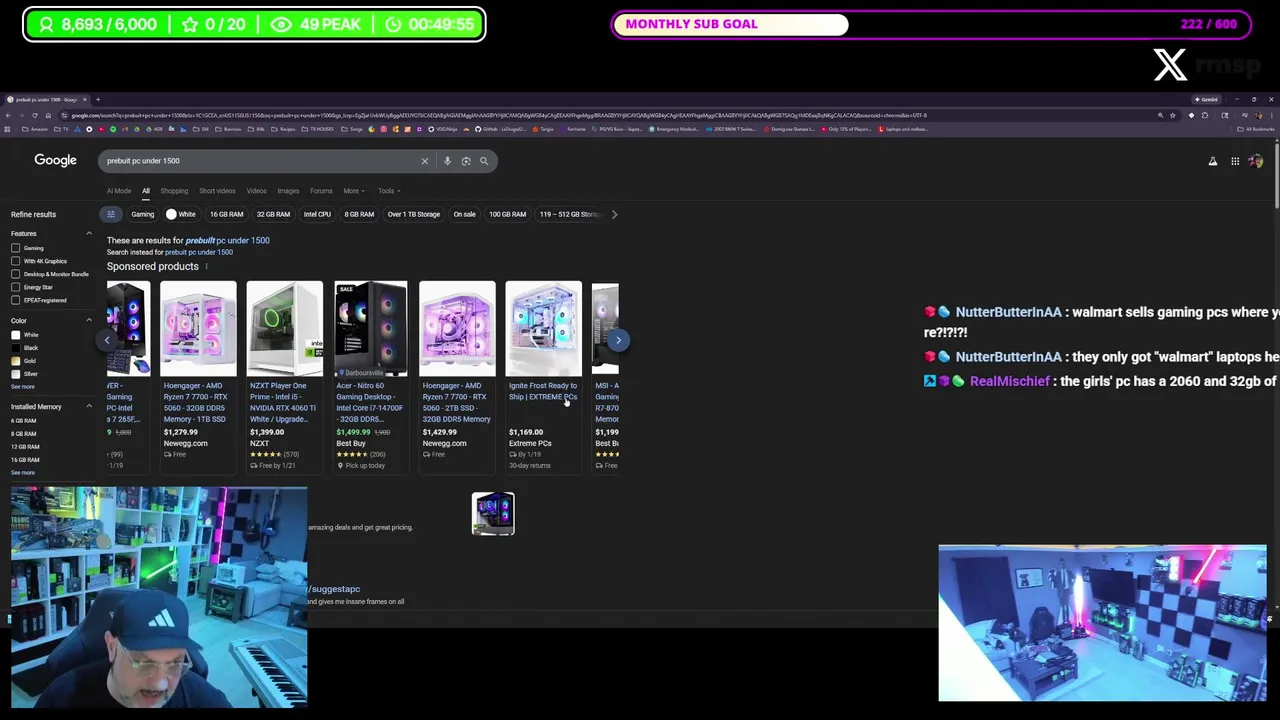Switch to Forums tab
Screen dimensions: 1280x720
(x=321, y=191)
